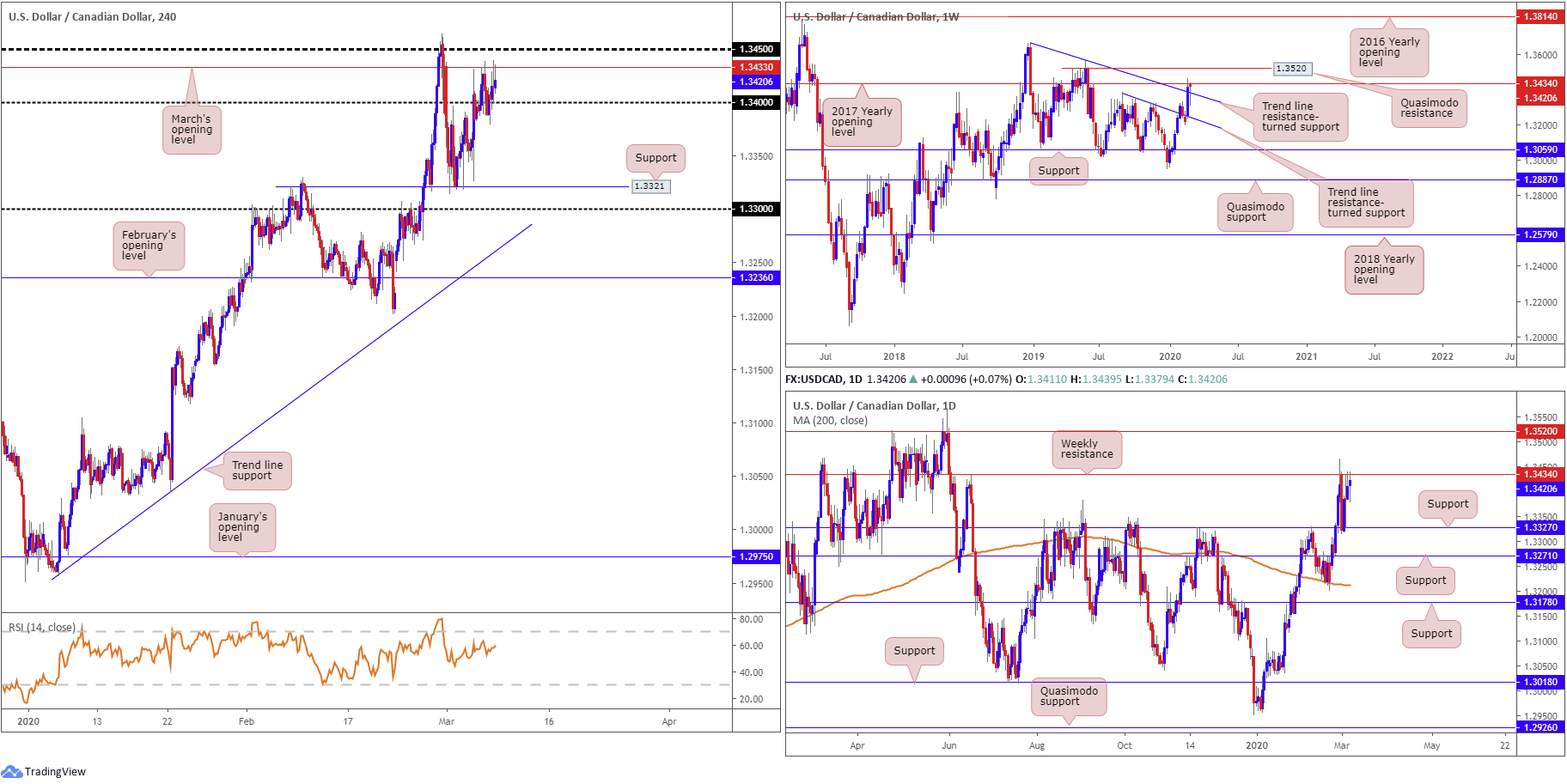This screenshot has height=784, width=1567.
Task: Click the daily 1D chart title
Action: pyautogui.click(x=874, y=405)
